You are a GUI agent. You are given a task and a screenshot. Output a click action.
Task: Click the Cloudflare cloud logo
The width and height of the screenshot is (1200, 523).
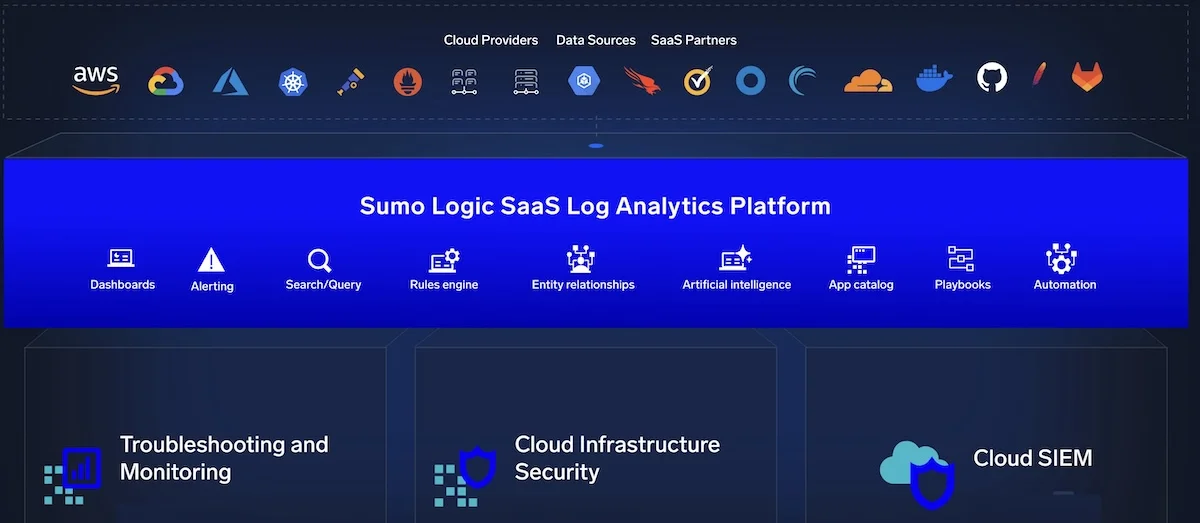868,81
